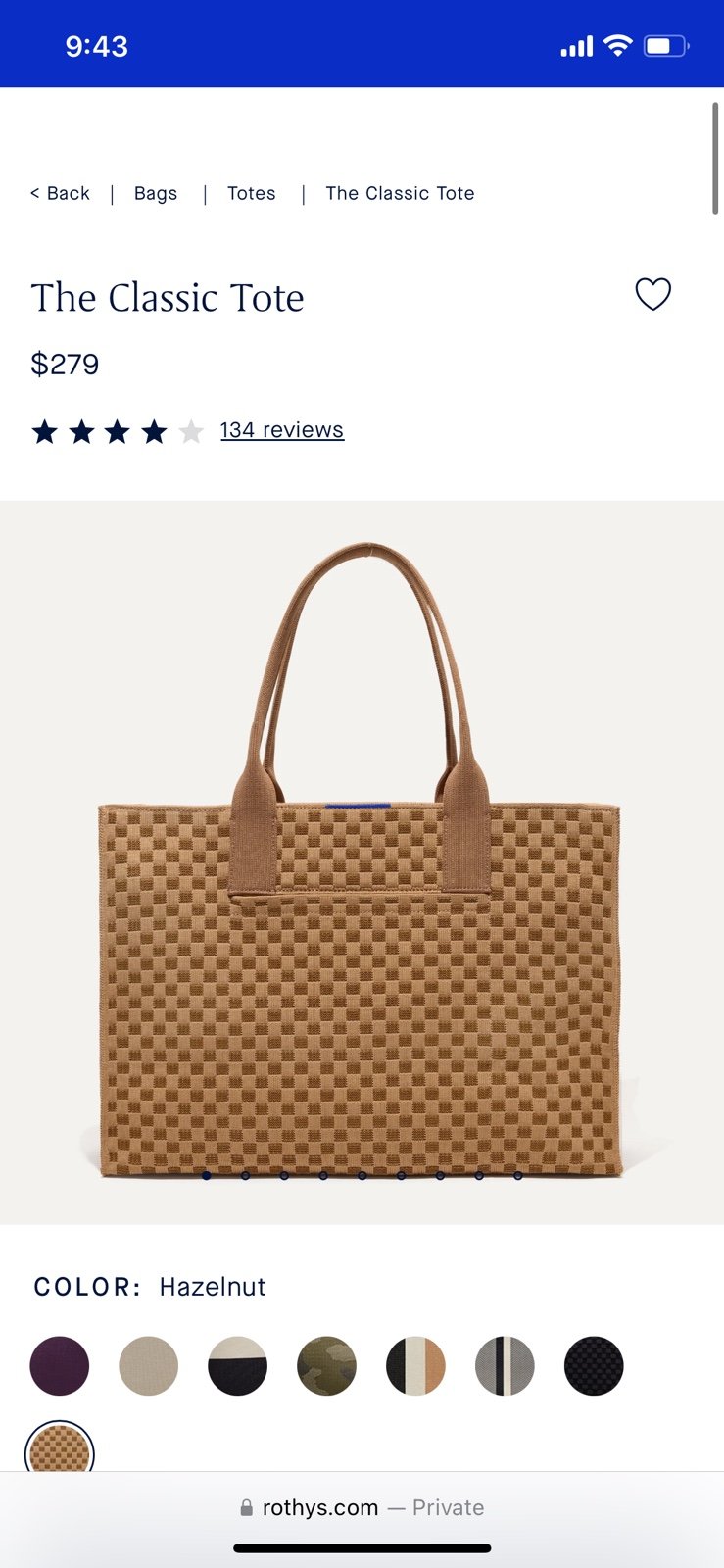Click the fourth rating star
This screenshot has width=724, height=1568.
click(154, 431)
